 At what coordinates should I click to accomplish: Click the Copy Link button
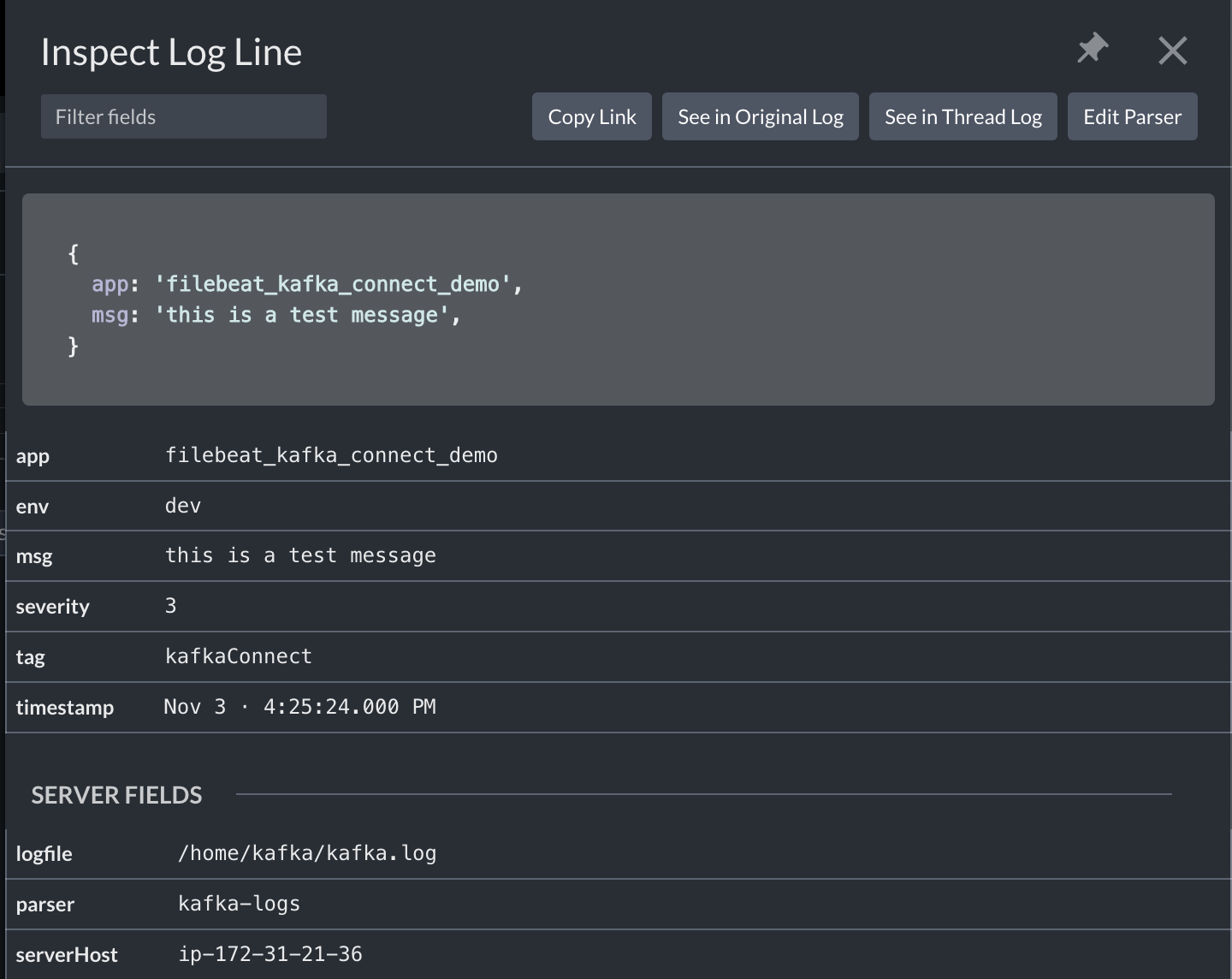click(592, 116)
